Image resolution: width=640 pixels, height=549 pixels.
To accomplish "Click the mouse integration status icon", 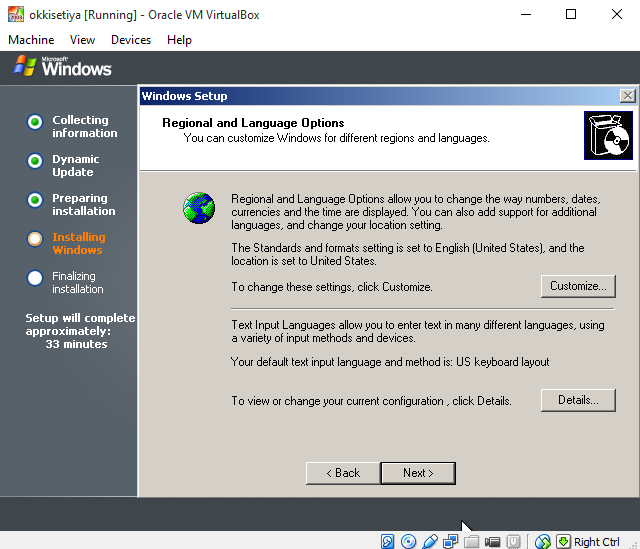I will click(x=542, y=542).
